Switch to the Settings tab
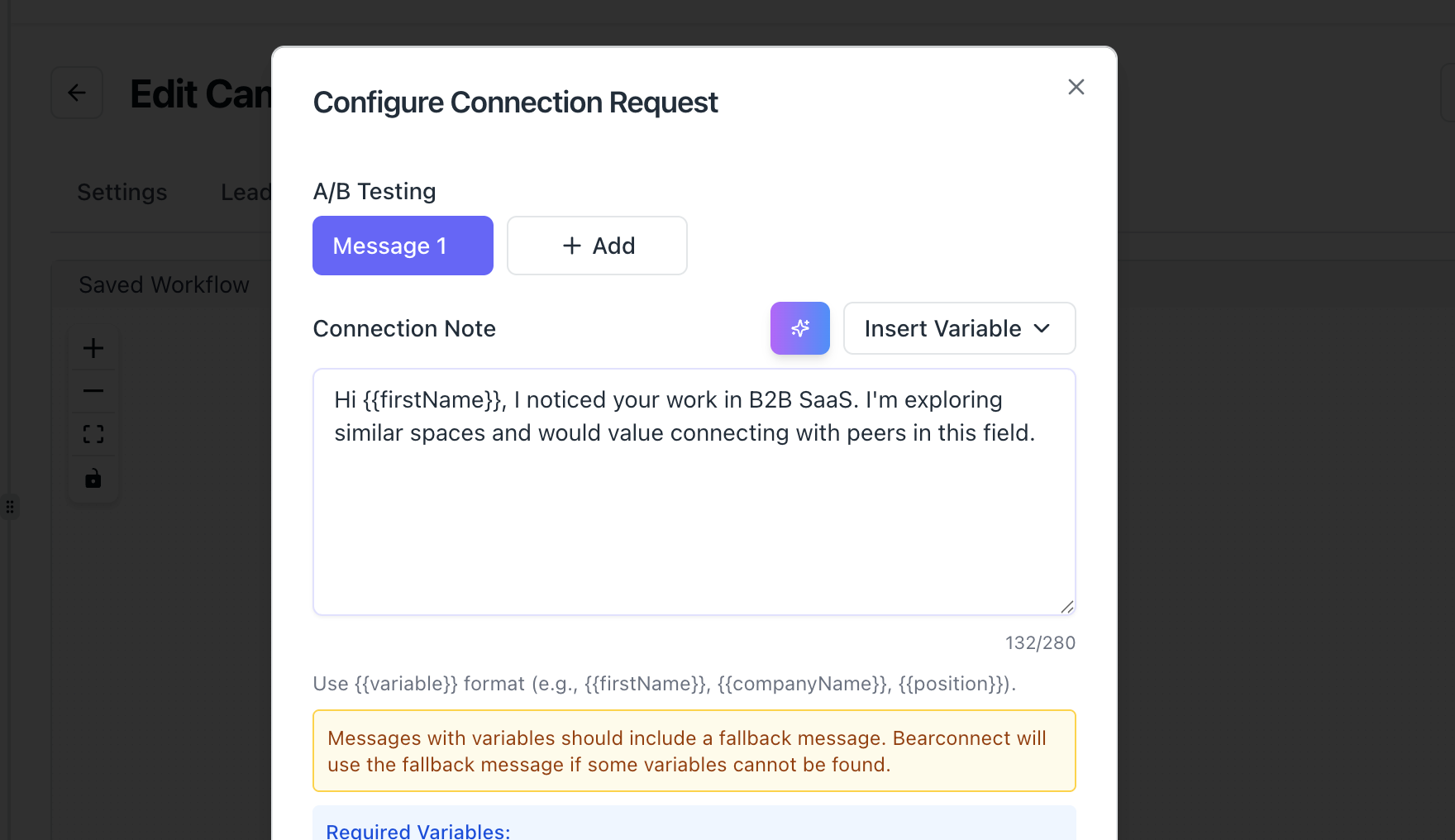This screenshot has height=840, width=1455. (122, 192)
